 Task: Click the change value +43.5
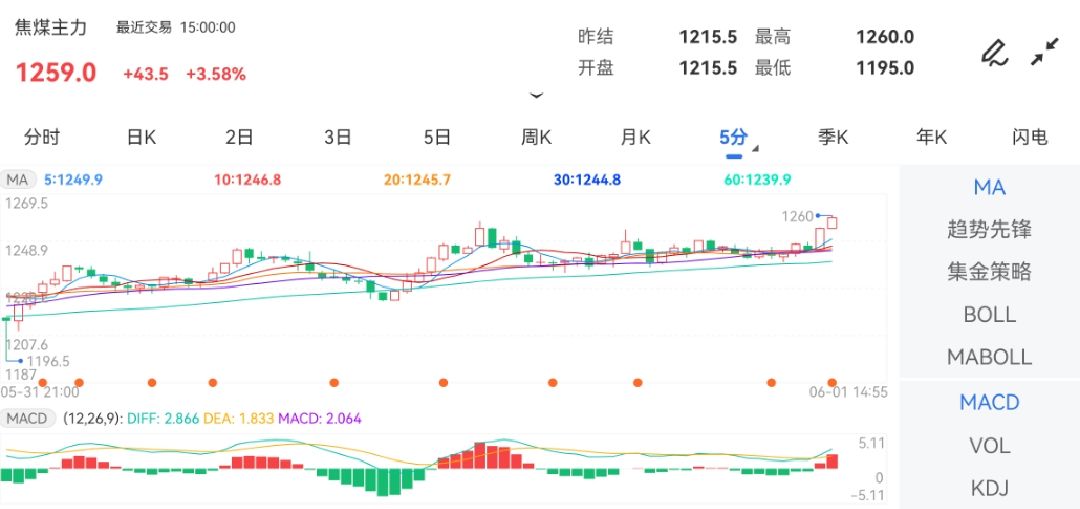(x=146, y=74)
